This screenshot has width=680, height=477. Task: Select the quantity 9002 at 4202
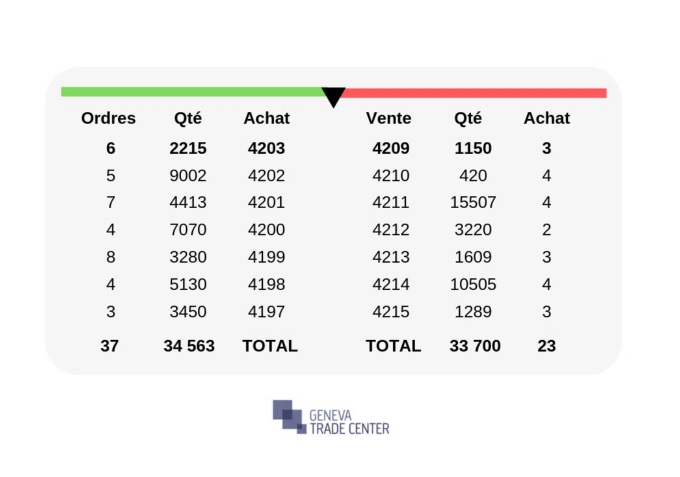coord(188,176)
